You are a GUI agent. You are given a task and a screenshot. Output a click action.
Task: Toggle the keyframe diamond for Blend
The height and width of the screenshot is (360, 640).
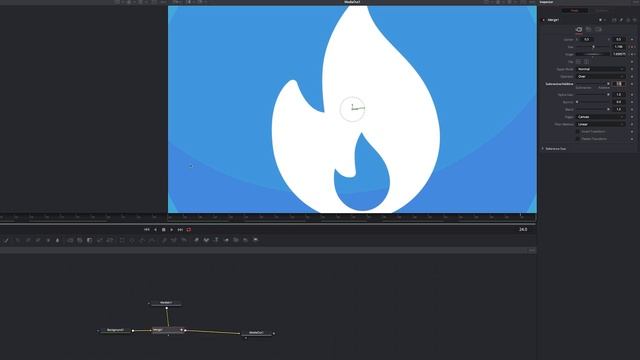coord(632,109)
